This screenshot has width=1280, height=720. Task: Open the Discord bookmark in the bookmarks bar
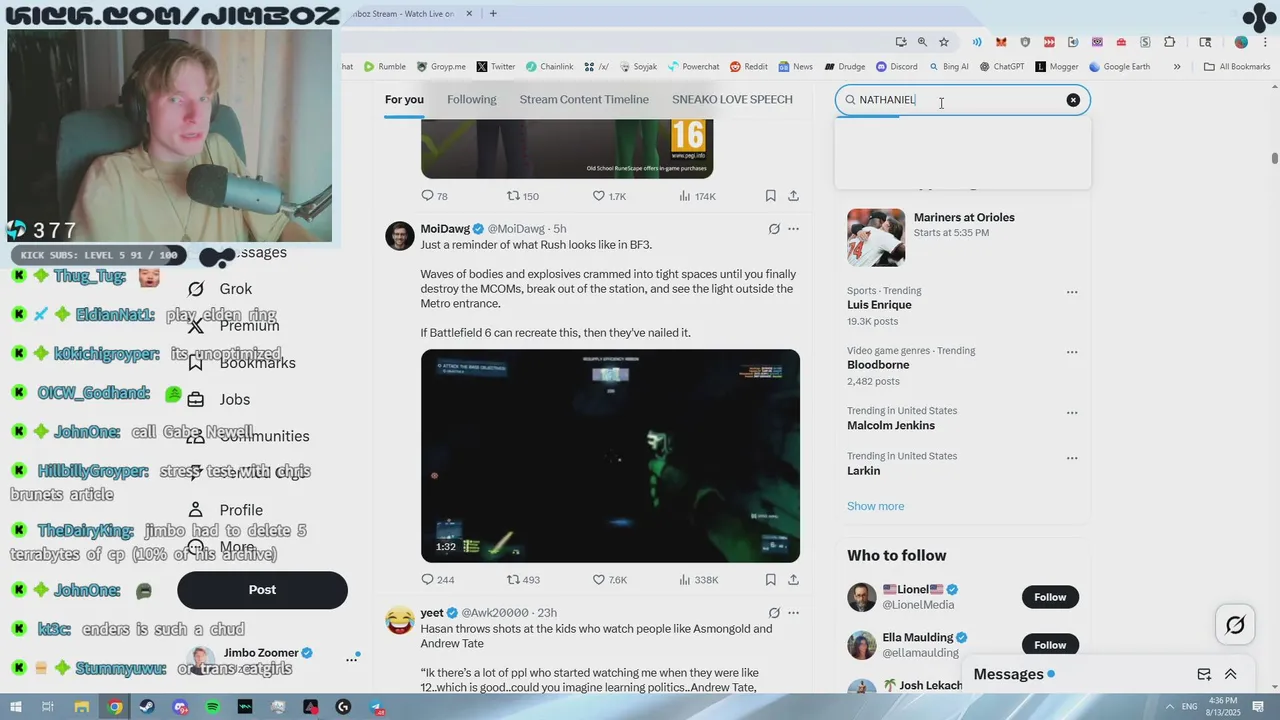pyautogui.click(x=897, y=67)
